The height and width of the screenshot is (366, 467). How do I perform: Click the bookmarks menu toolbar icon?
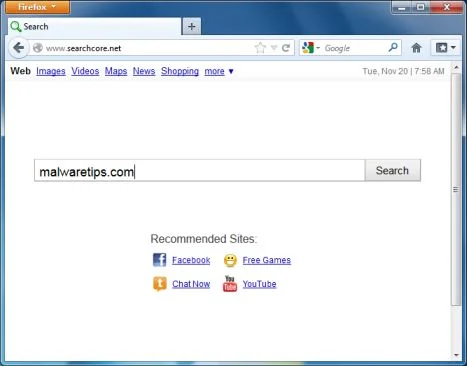441,48
